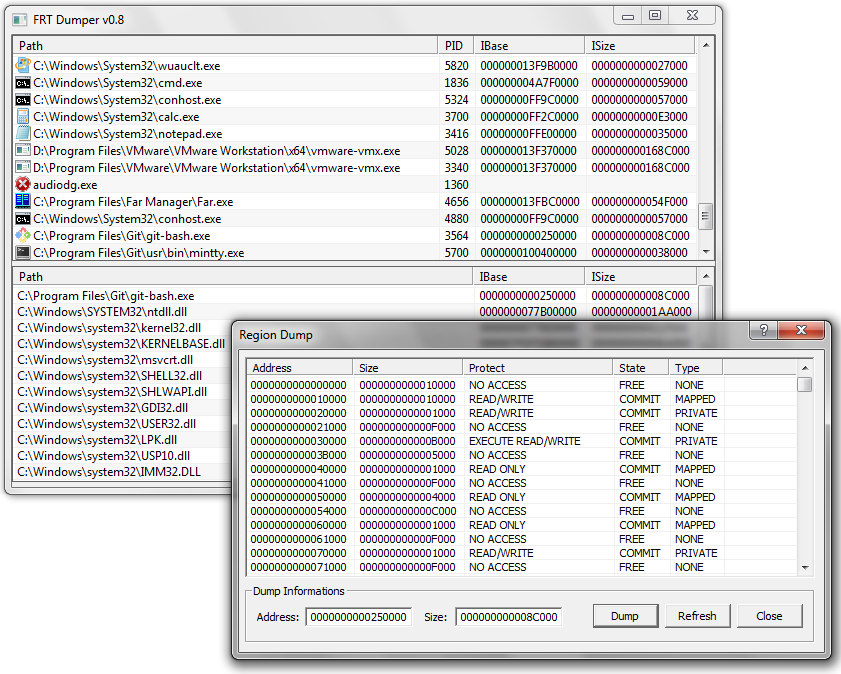
Task: Sort regions by the State column header
Action: coord(641,368)
